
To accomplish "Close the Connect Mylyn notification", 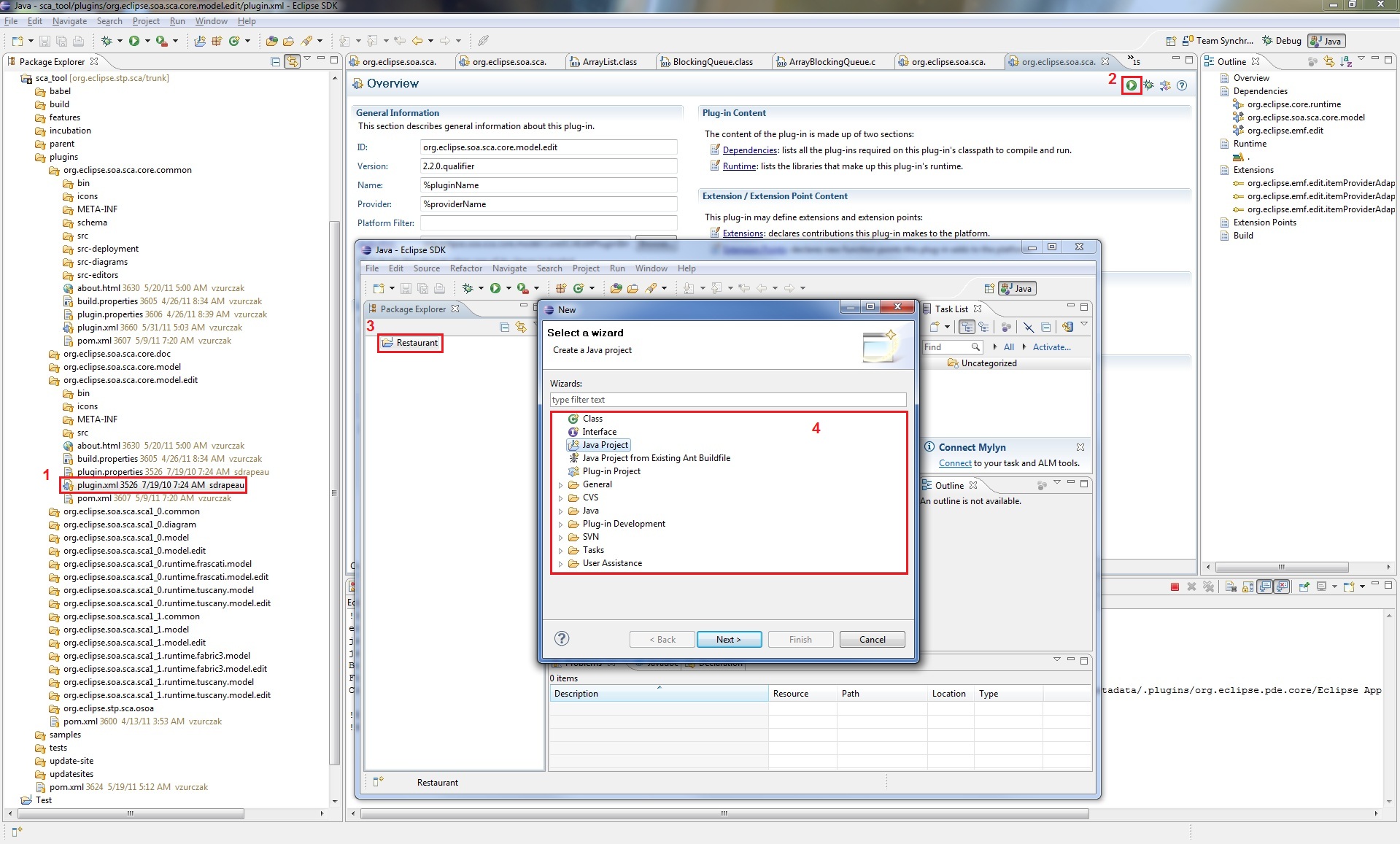I will click(1080, 447).
